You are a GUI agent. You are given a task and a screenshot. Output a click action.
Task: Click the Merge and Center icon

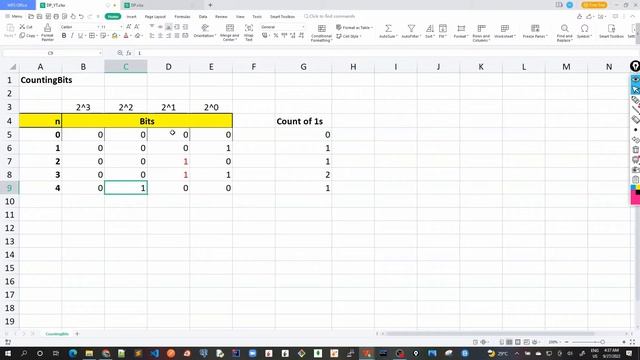[x=230, y=28]
